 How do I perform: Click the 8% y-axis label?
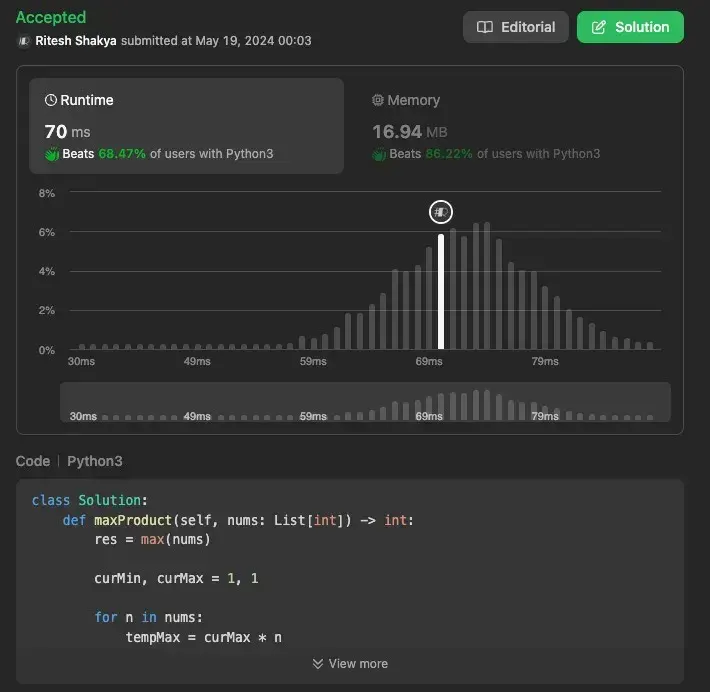point(46,193)
